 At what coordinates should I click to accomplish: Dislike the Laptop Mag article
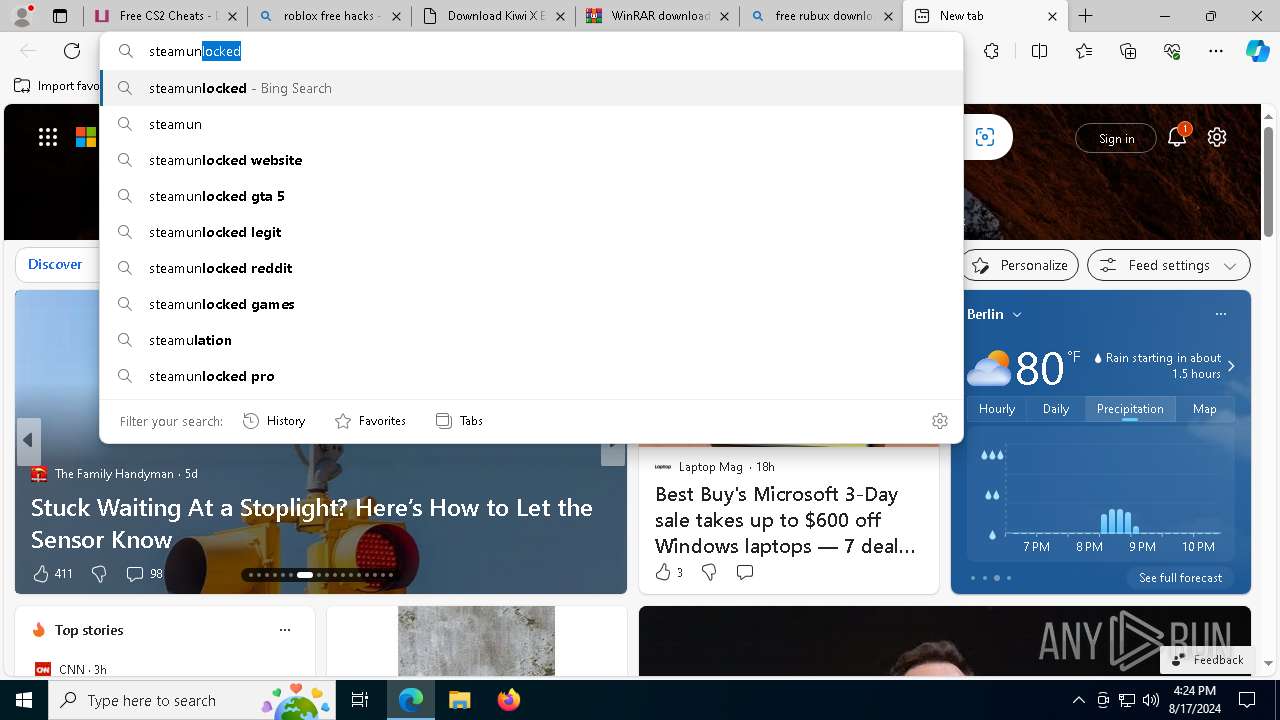click(709, 572)
